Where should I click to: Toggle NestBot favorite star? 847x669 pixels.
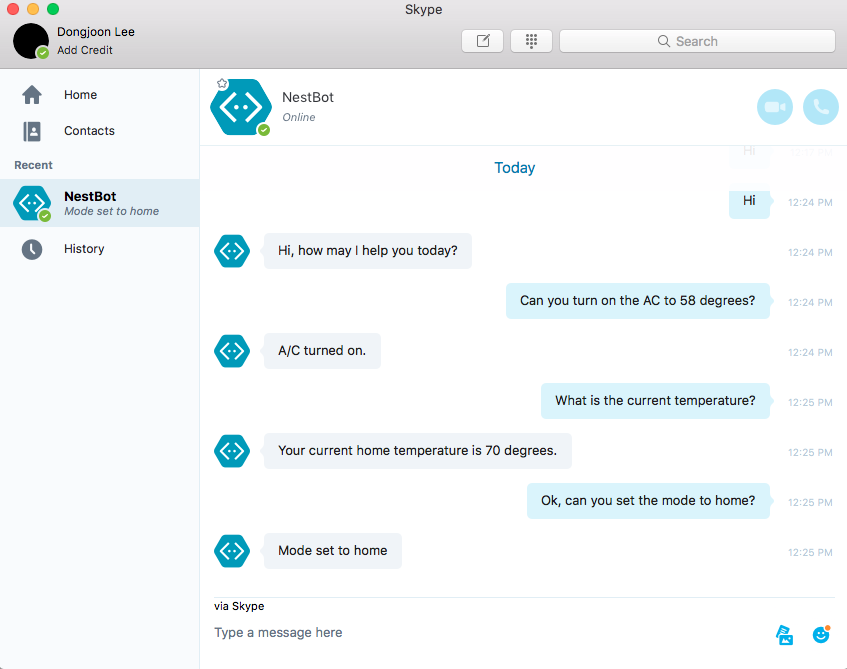click(x=222, y=83)
